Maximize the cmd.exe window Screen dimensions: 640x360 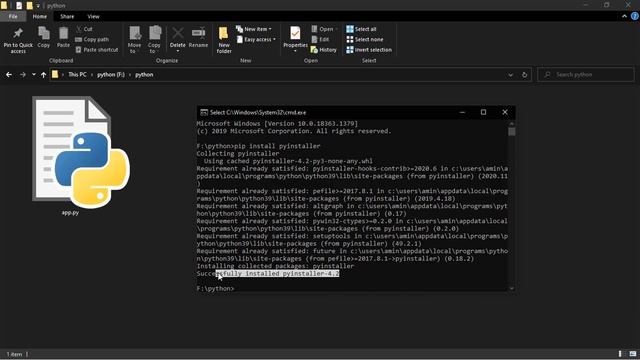coord(483,112)
